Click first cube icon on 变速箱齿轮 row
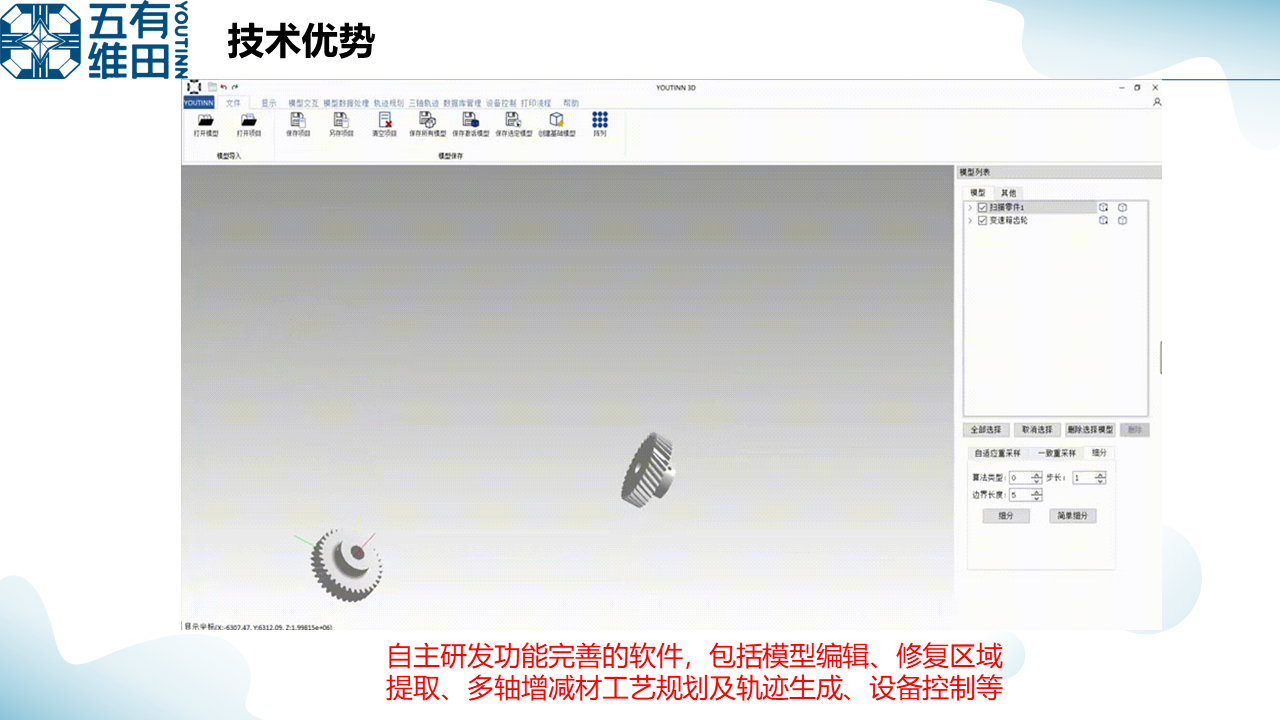Image resolution: width=1280 pixels, height=720 pixels. [x=1103, y=220]
